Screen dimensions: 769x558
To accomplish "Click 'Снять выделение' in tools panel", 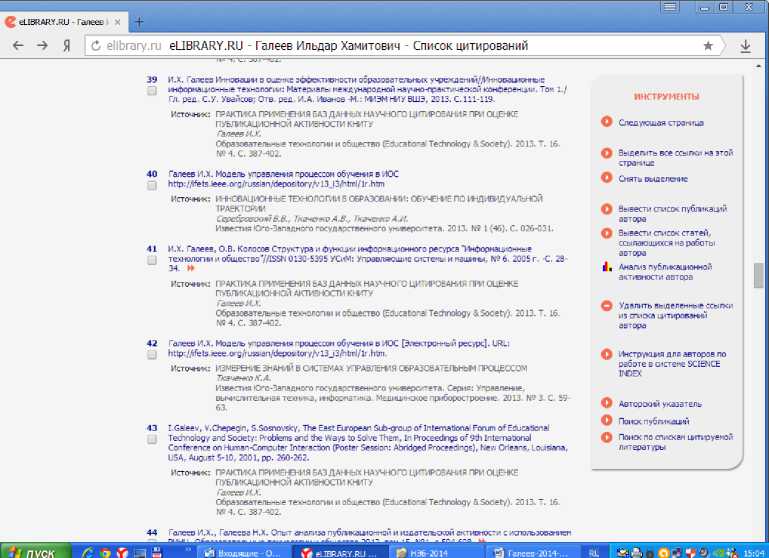I will [652, 179].
